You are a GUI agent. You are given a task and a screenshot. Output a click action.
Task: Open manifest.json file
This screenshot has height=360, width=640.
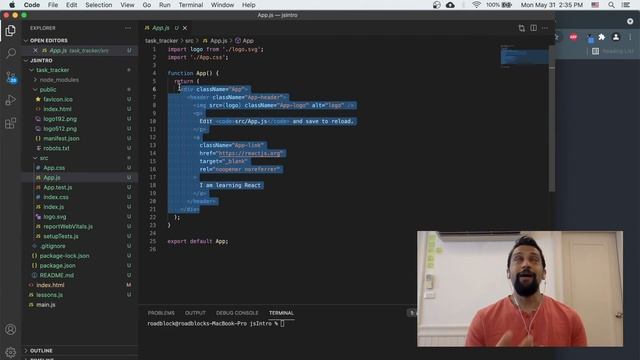pos(61,138)
